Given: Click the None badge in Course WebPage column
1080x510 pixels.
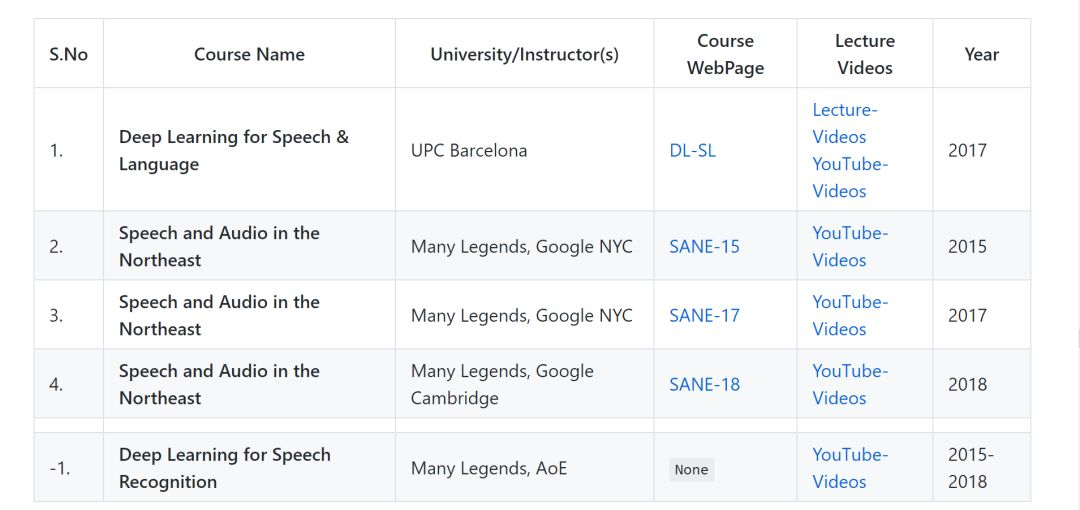Looking at the screenshot, I should [x=691, y=470].
